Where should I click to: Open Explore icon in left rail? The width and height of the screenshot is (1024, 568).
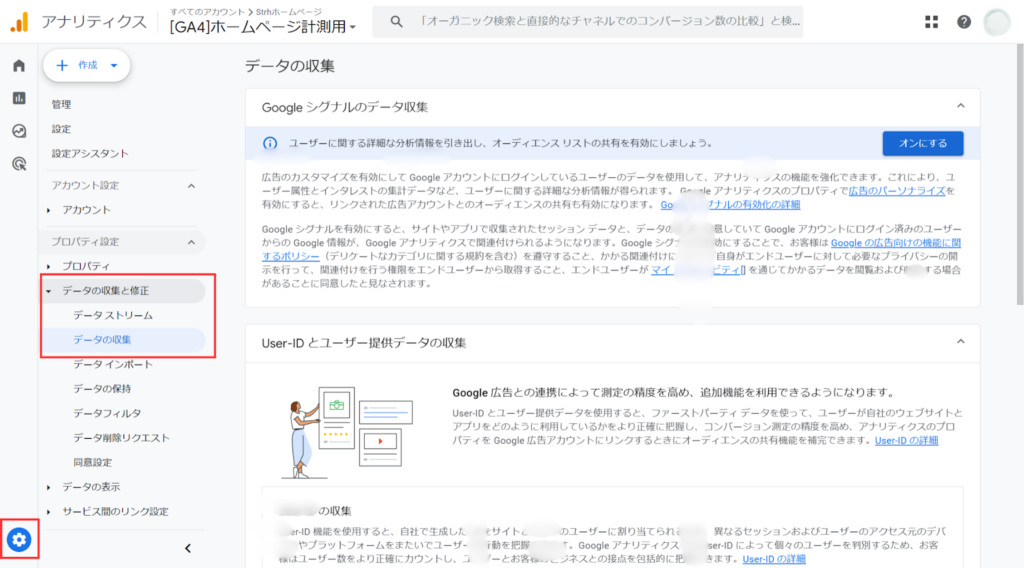coord(19,131)
